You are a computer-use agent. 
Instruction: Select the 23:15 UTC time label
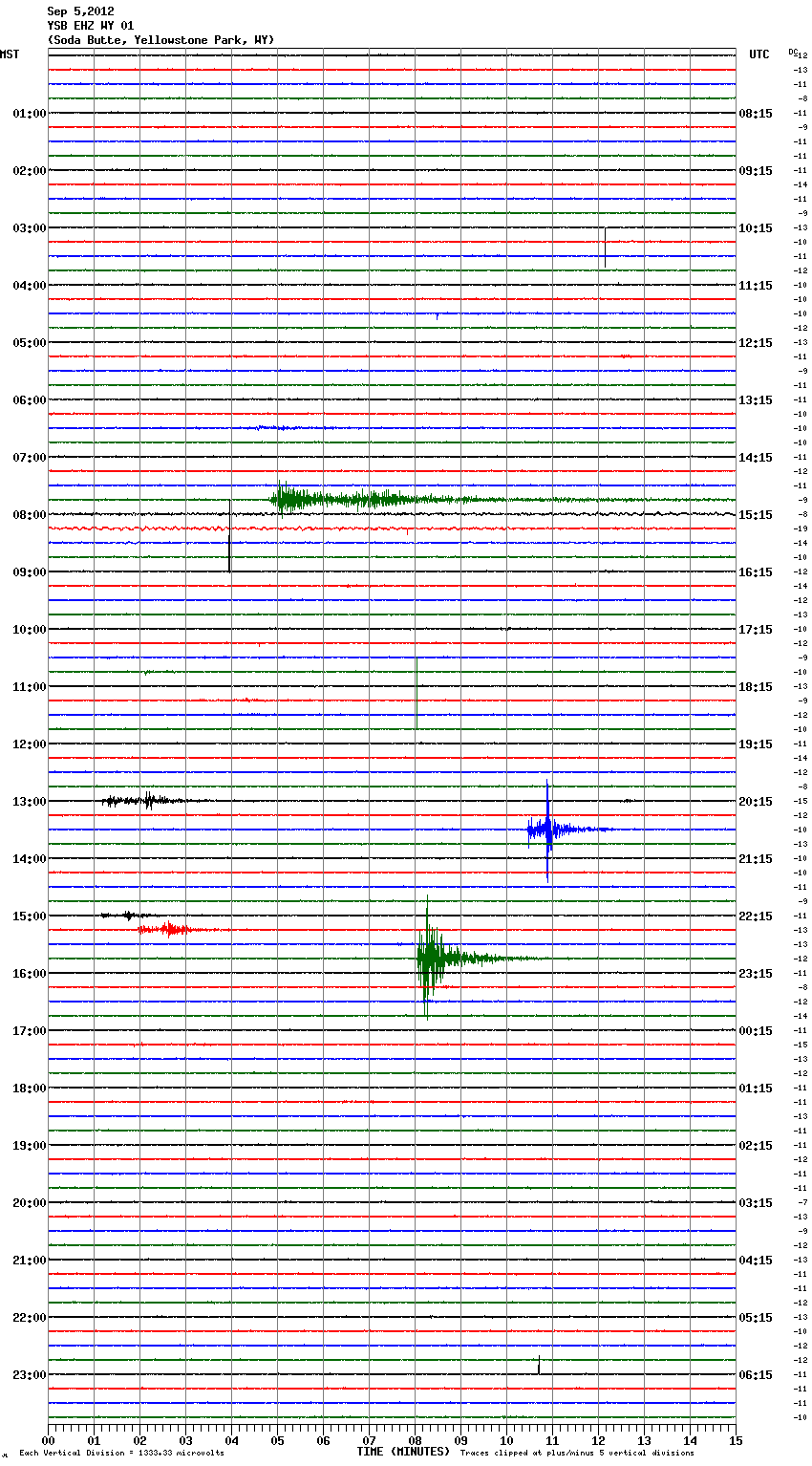(x=756, y=973)
